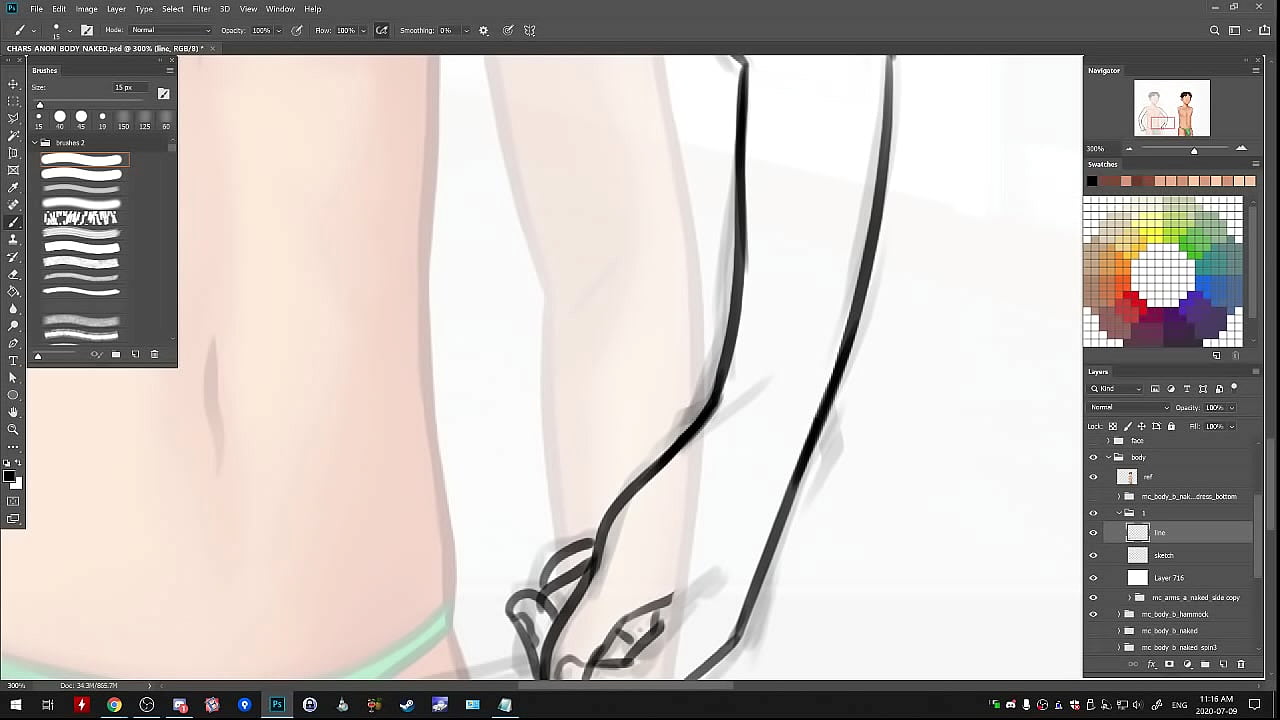Select the Zoom tool in toolbar

(x=13, y=429)
